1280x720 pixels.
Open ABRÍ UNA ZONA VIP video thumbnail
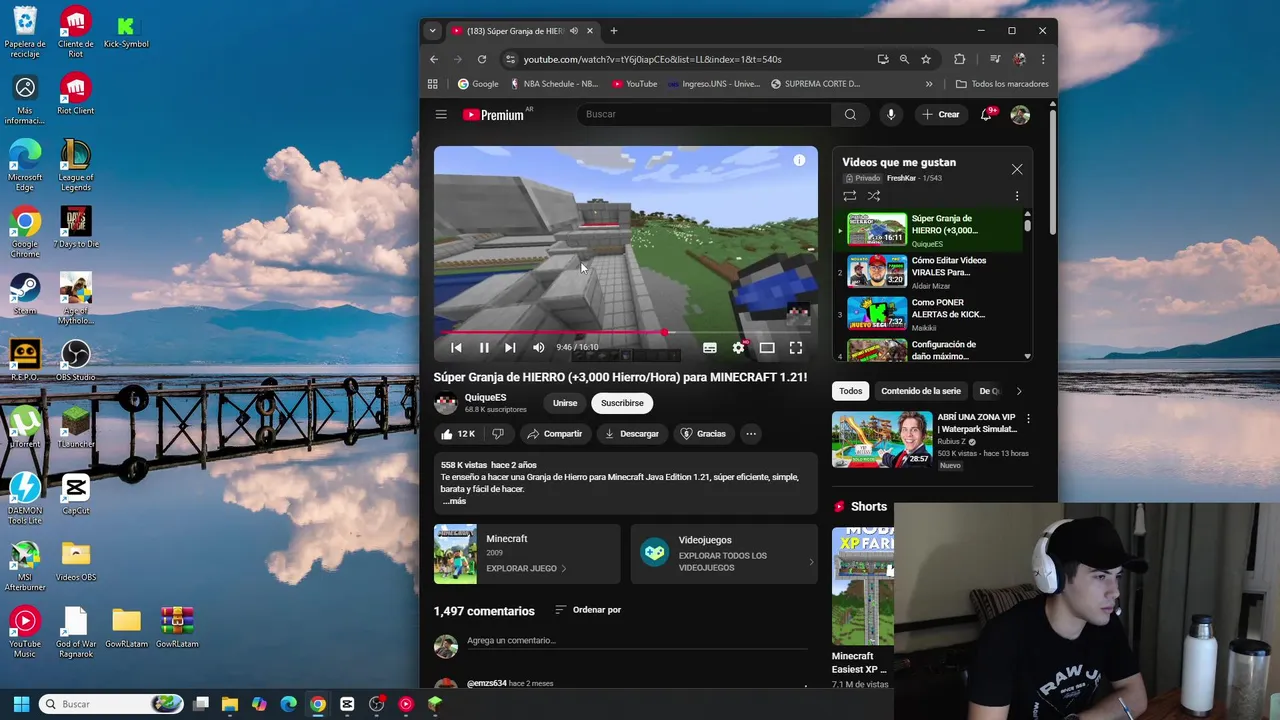(882, 439)
